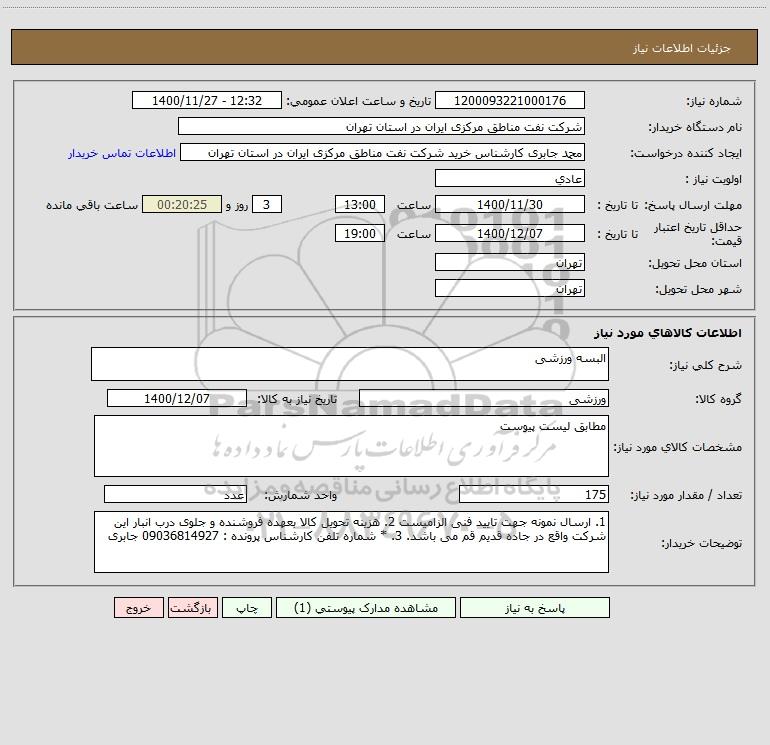Image resolution: width=770 pixels, height=745 pixels.
Task: Click the response deadline time 13:00
Action: click(359, 204)
